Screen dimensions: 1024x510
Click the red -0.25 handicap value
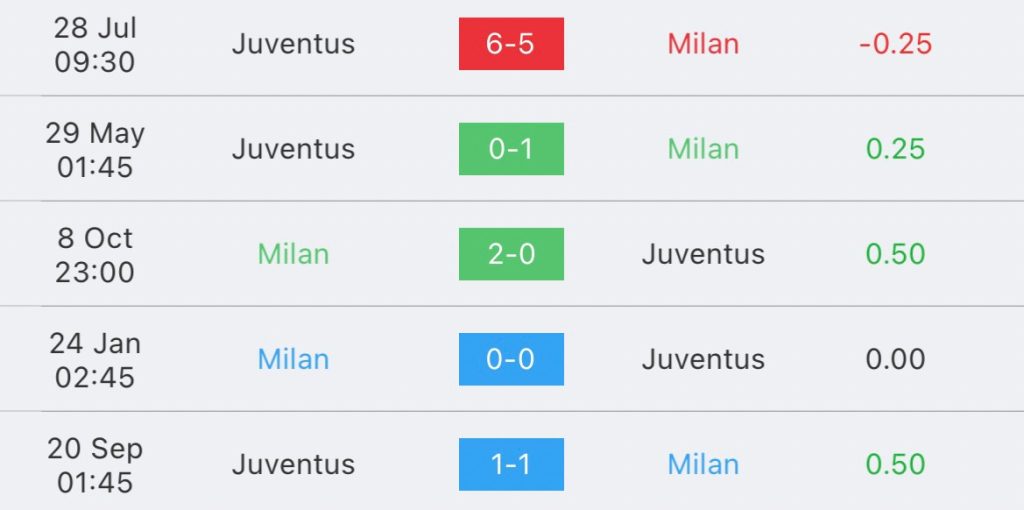(x=895, y=44)
